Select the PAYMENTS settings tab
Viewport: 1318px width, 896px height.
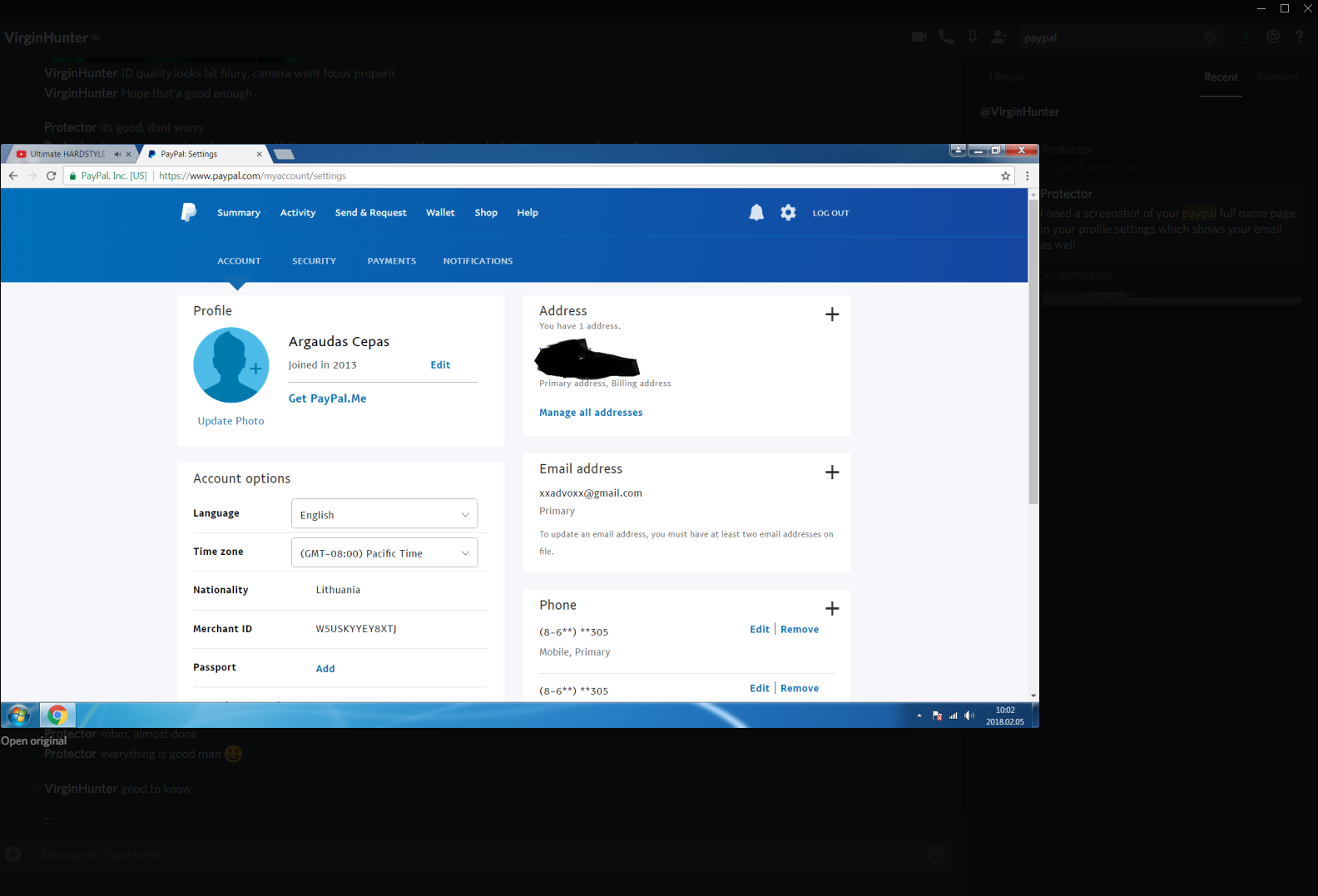pos(392,261)
